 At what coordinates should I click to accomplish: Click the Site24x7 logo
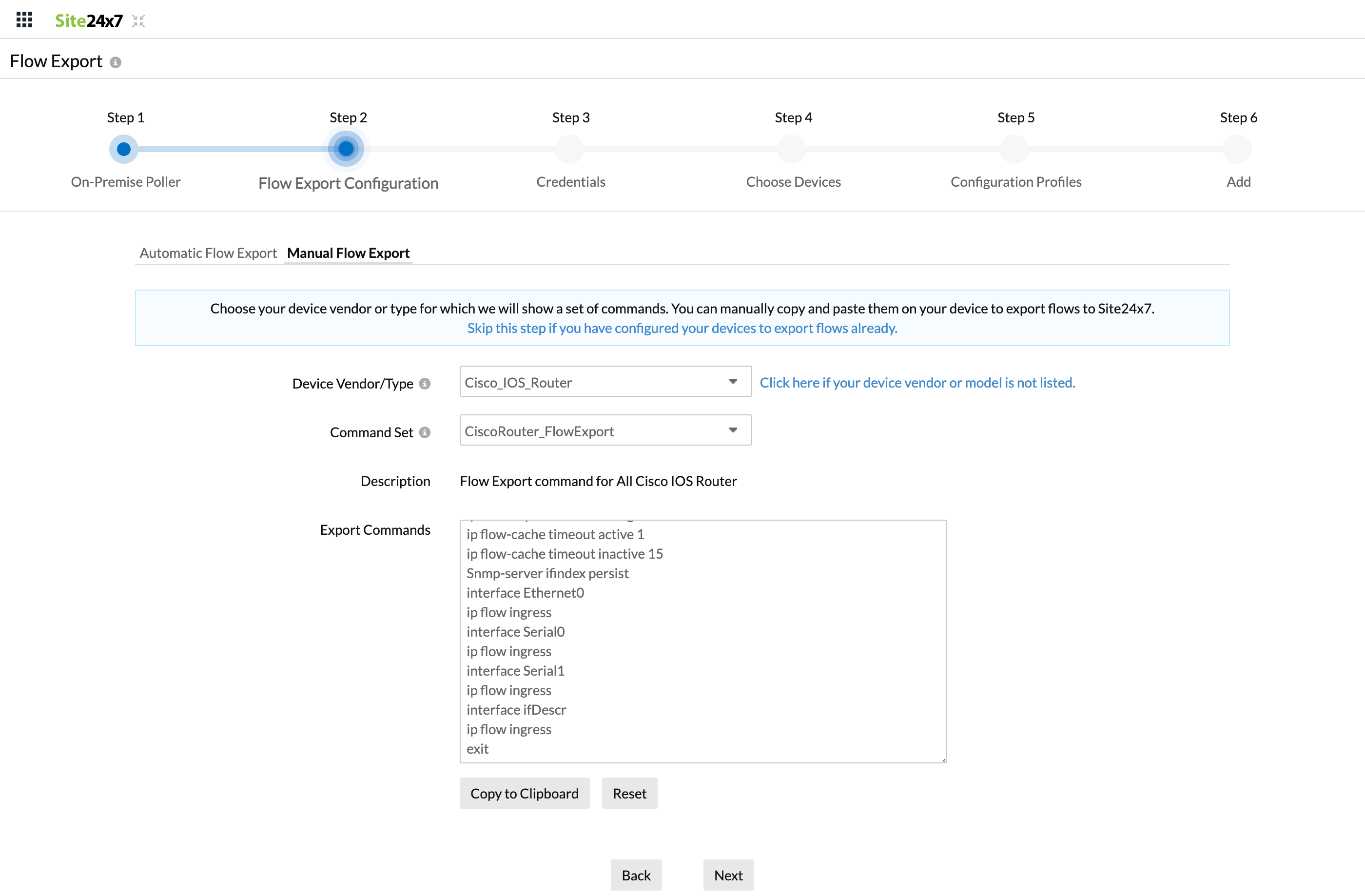tap(89, 20)
